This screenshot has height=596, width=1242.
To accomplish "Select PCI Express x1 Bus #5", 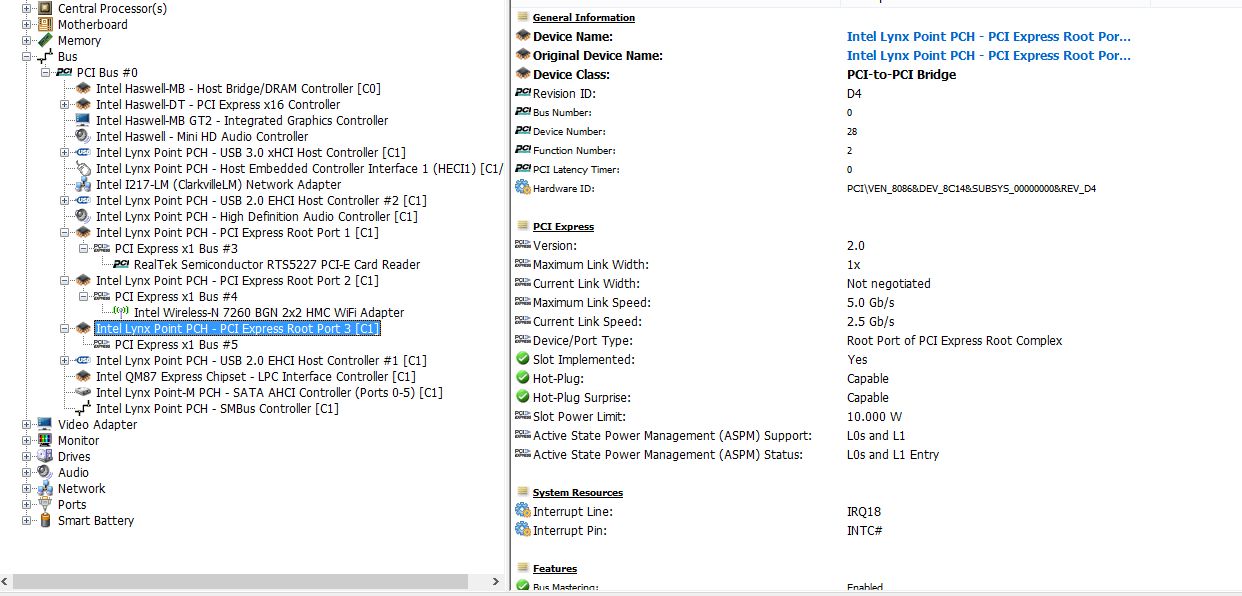I will [176, 344].
